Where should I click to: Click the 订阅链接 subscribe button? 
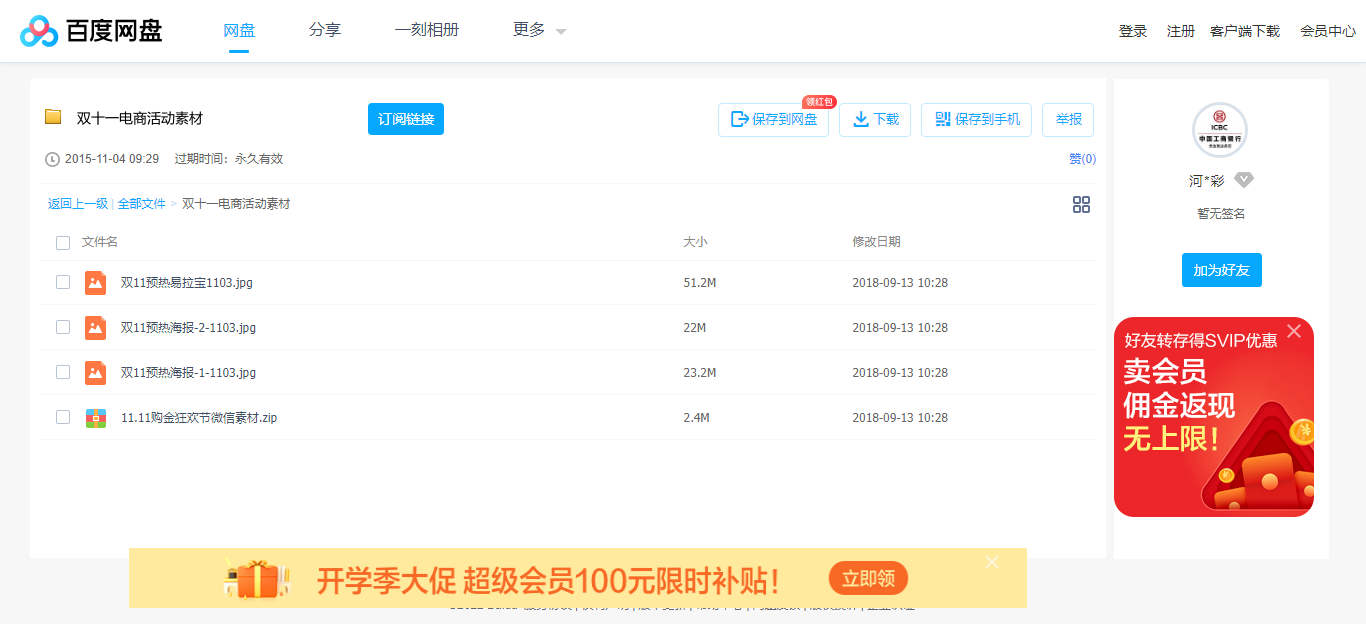pyautogui.click(x=405, y=118)
